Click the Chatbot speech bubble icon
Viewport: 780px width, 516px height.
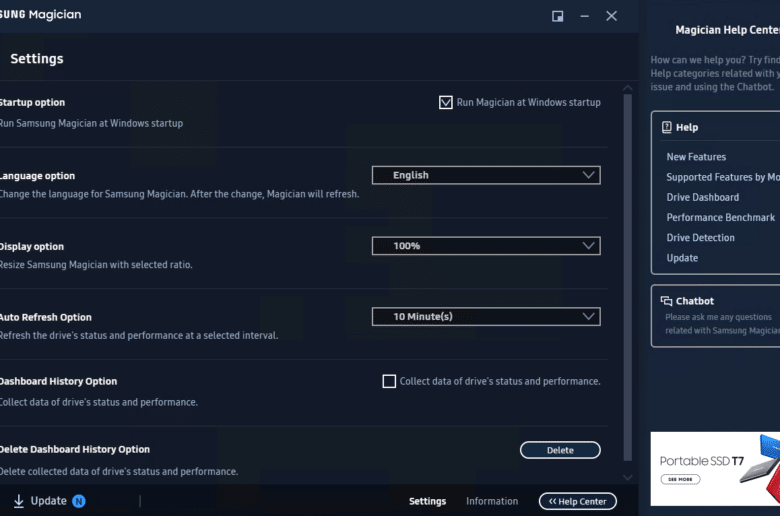666,301
